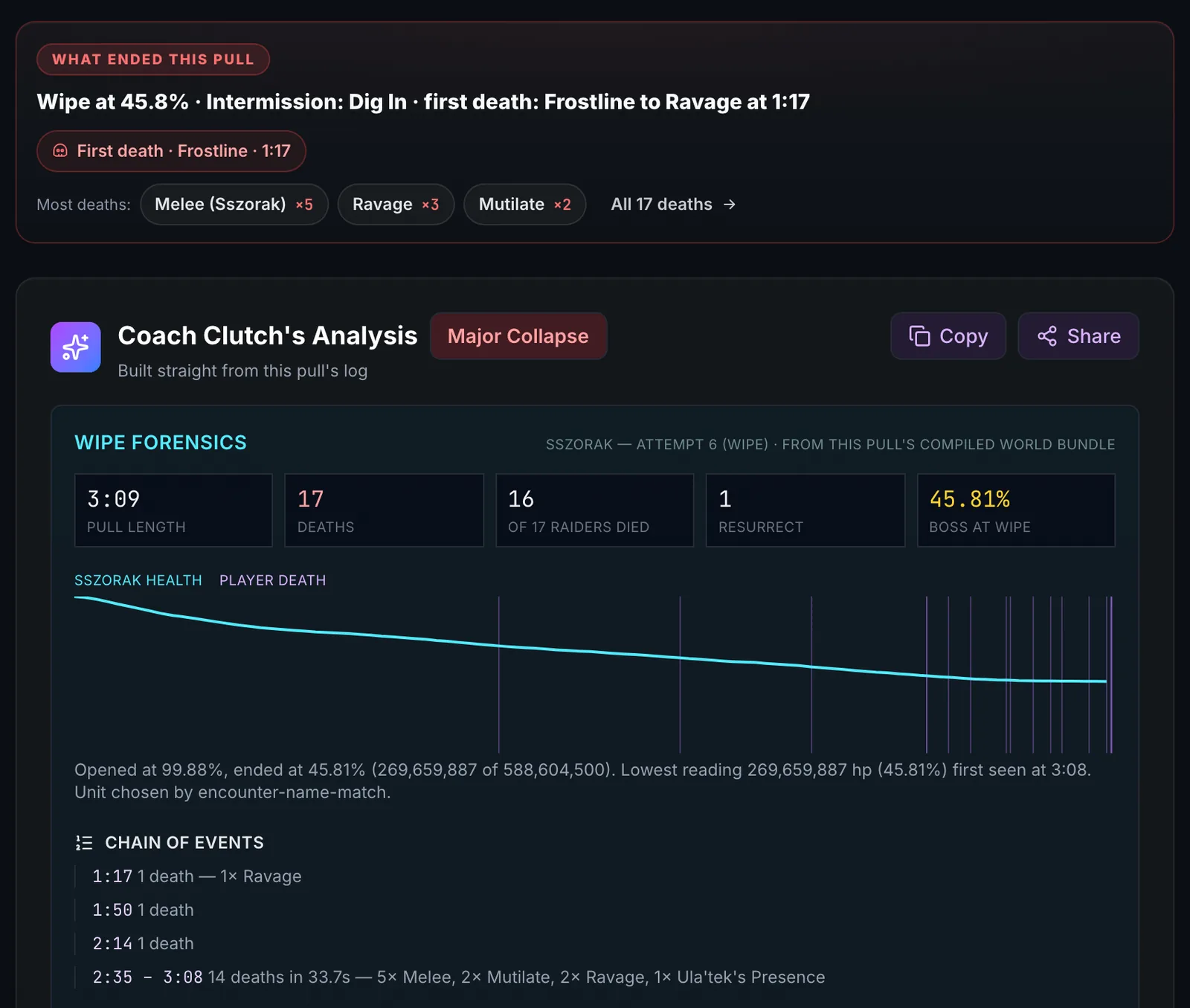
Task: Click the 'Most deaths:' label
Action: point(83,205)
